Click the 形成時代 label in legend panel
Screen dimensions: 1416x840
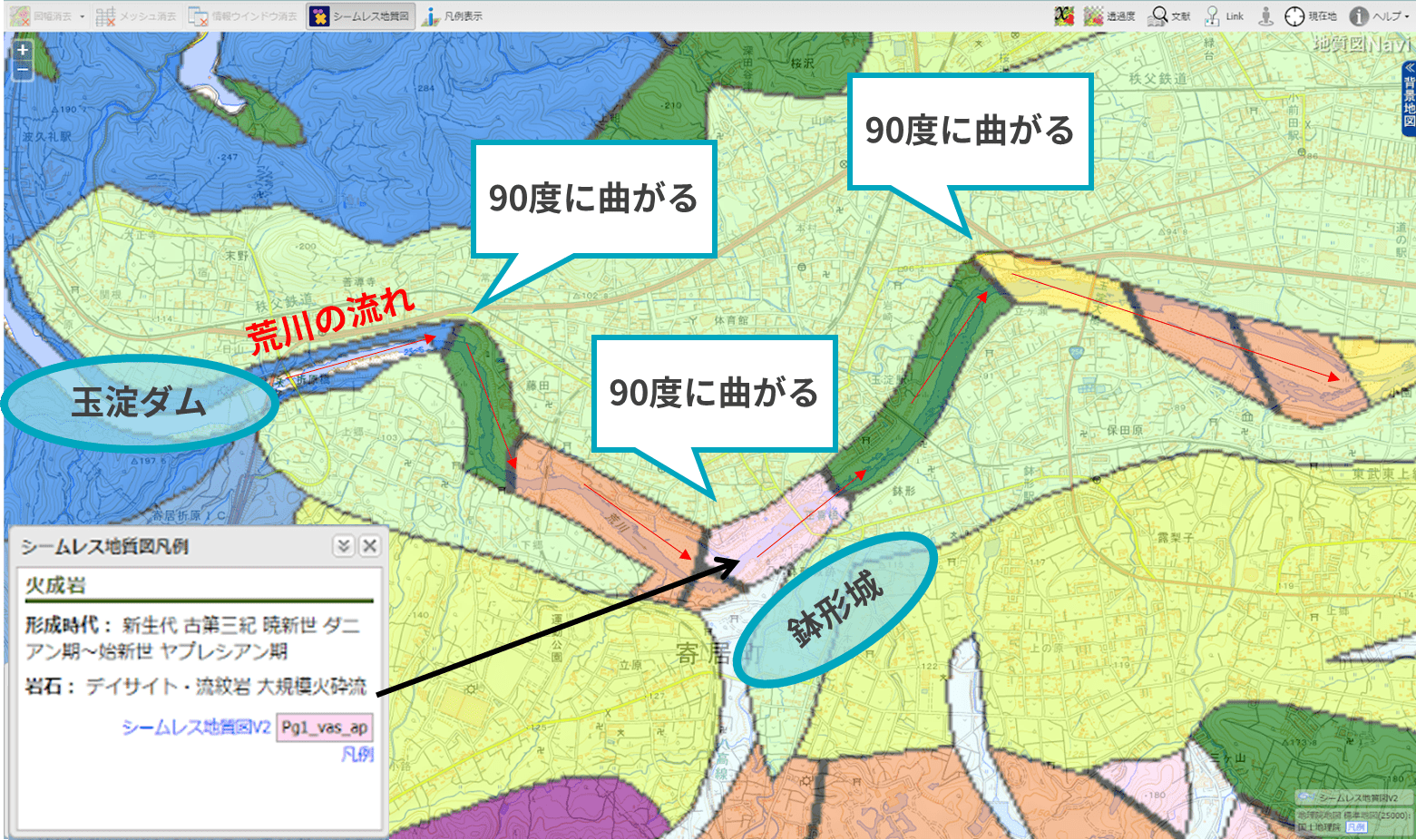(68, 626)
